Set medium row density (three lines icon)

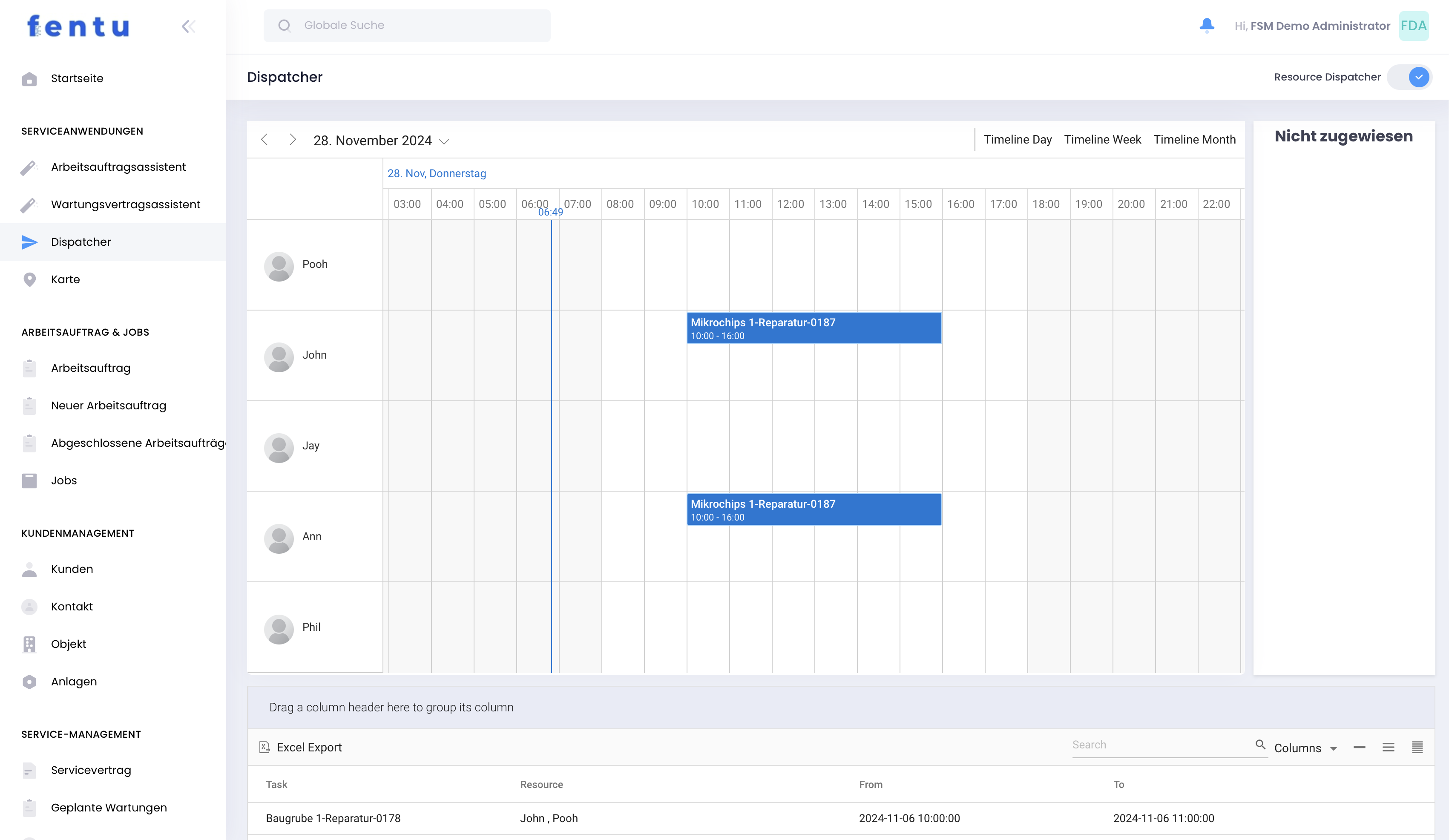pyautogui.click(x=1389, y=748)
